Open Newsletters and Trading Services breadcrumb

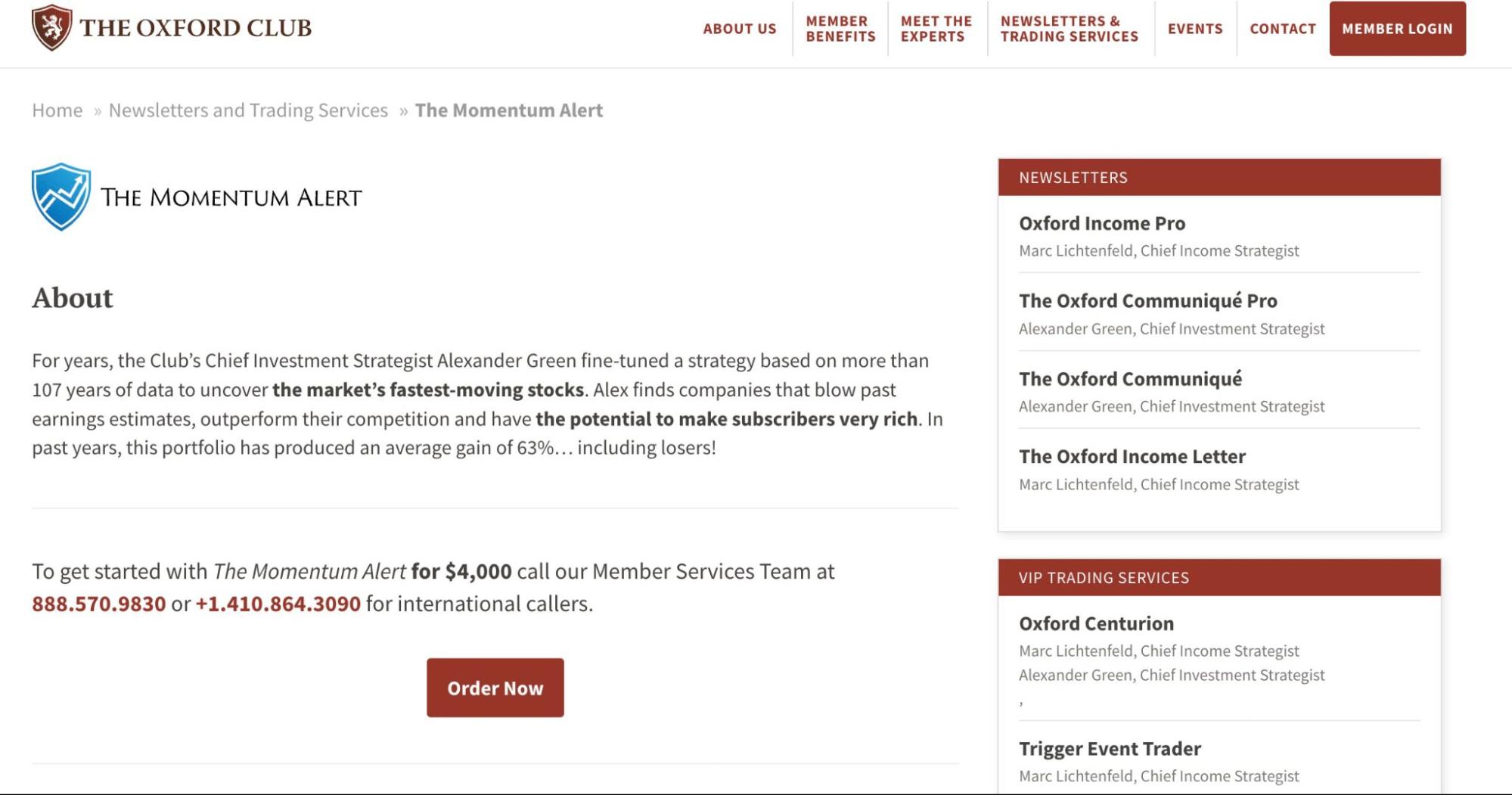click(248, 110)
